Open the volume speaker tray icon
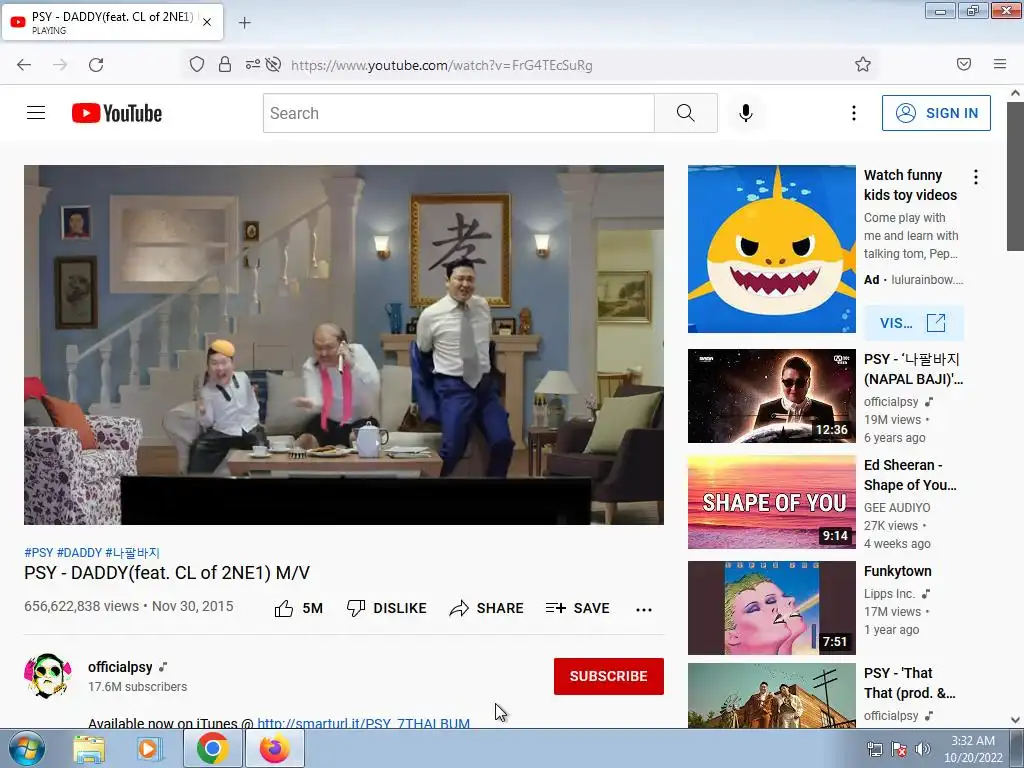1024x768 pixels. click(922, 749)
